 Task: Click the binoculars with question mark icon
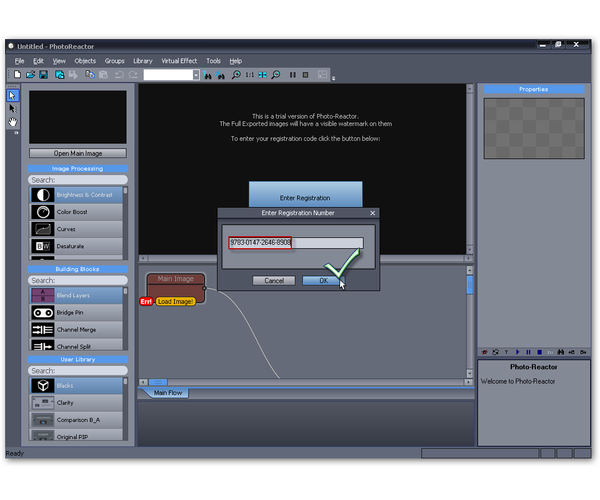[x=207, y=75]
